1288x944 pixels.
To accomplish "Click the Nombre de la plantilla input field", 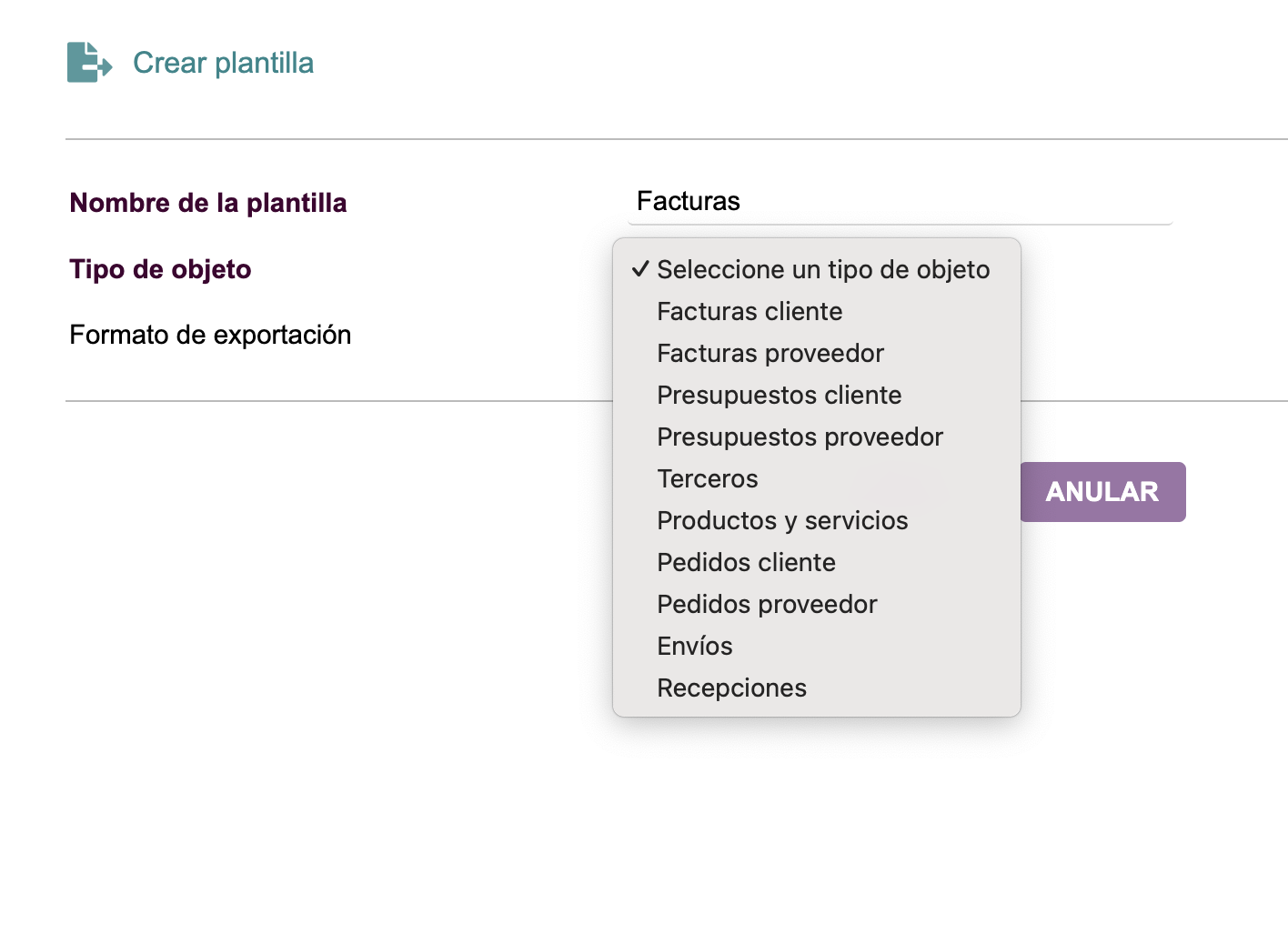I will [900, 202].
